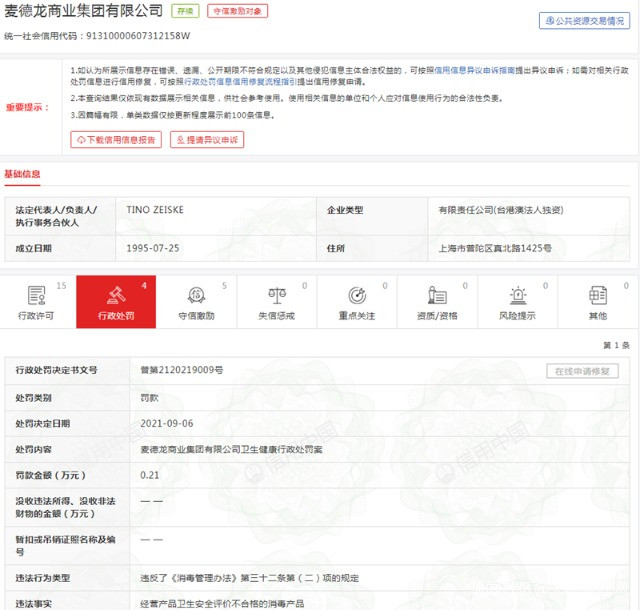Viewport: 640px width, 610px height.
Task: Select the 资质/资格 certificate icon
Action: tap(437, 296)
